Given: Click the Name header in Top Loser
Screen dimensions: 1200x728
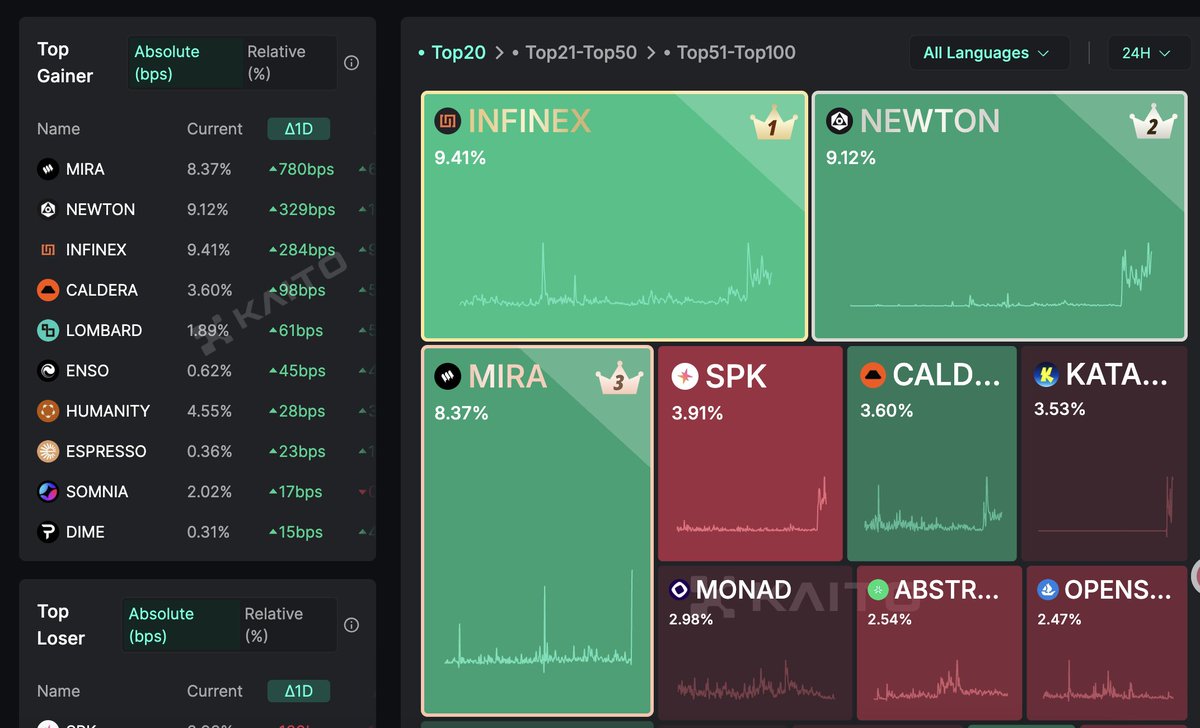Looking at the screenshot, I should pyautogui.click(x=59, y=691).
